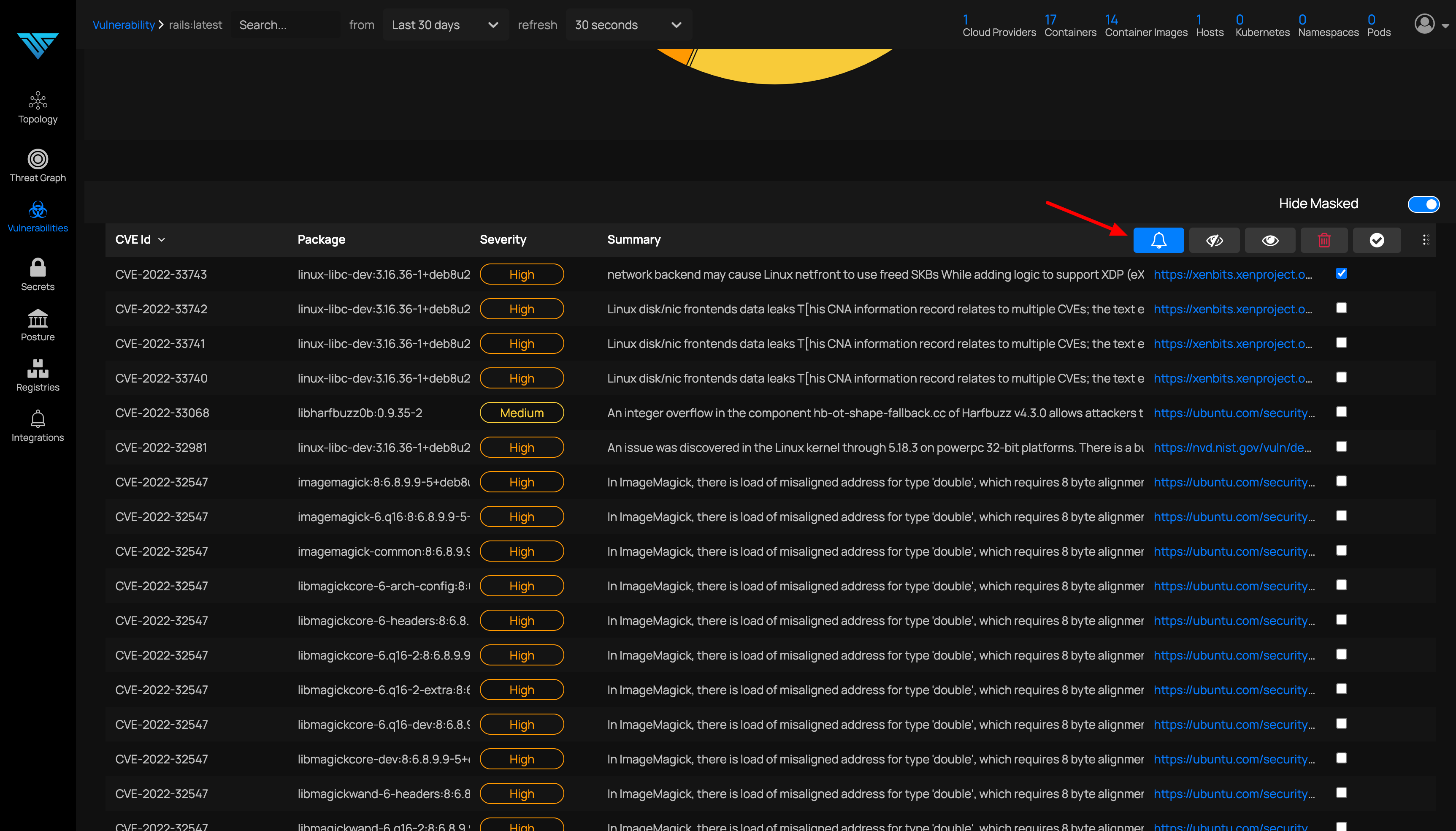Image resolution: width=1456 pixels, height=831 pixels.
Task: Open the Threat Graph page
Action: coord(38,166)
